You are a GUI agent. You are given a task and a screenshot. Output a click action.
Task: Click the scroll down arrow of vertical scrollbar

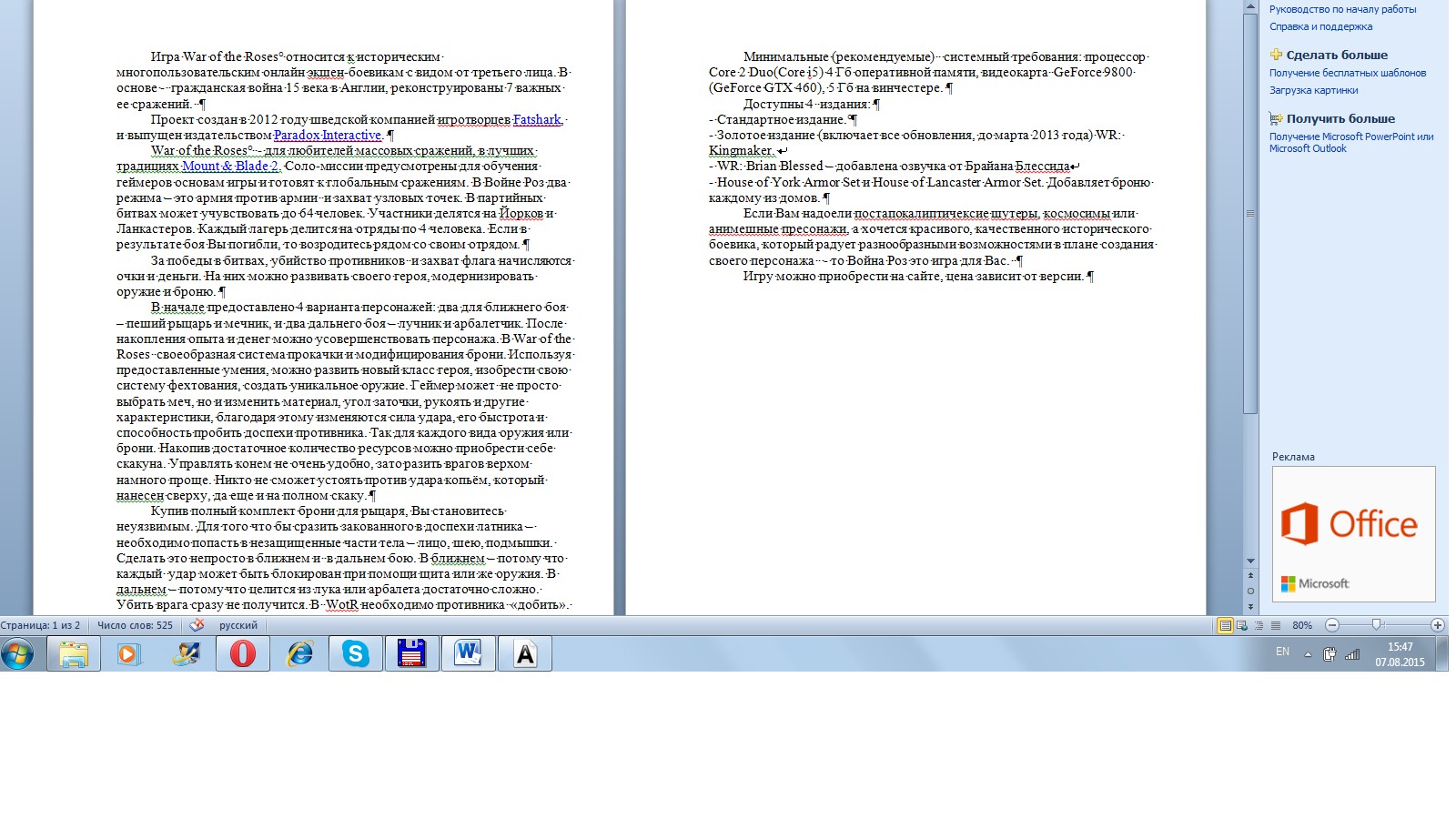click(1250, 561)
